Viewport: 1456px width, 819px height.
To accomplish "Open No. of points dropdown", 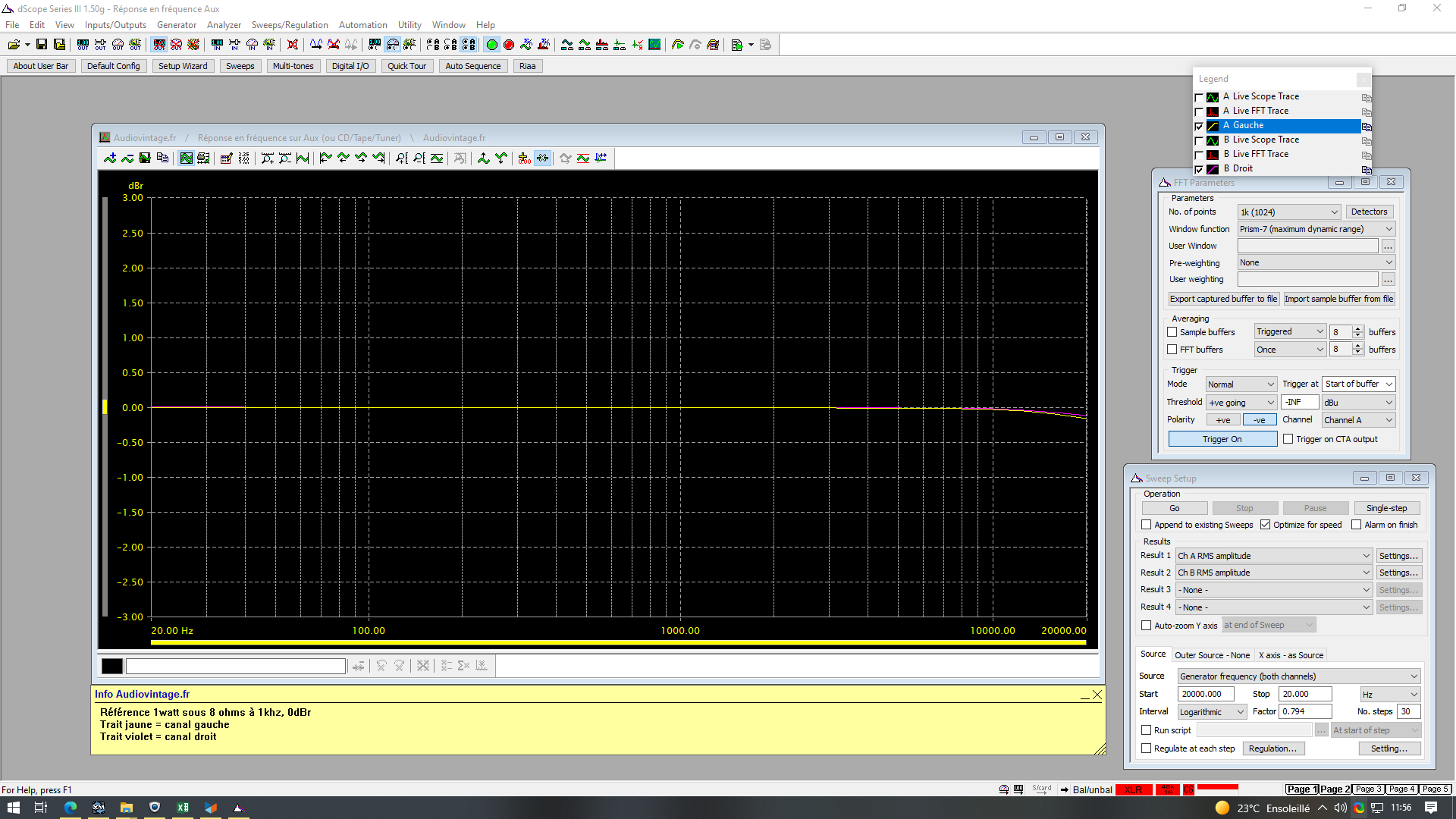I will (x=1289, y=212).
